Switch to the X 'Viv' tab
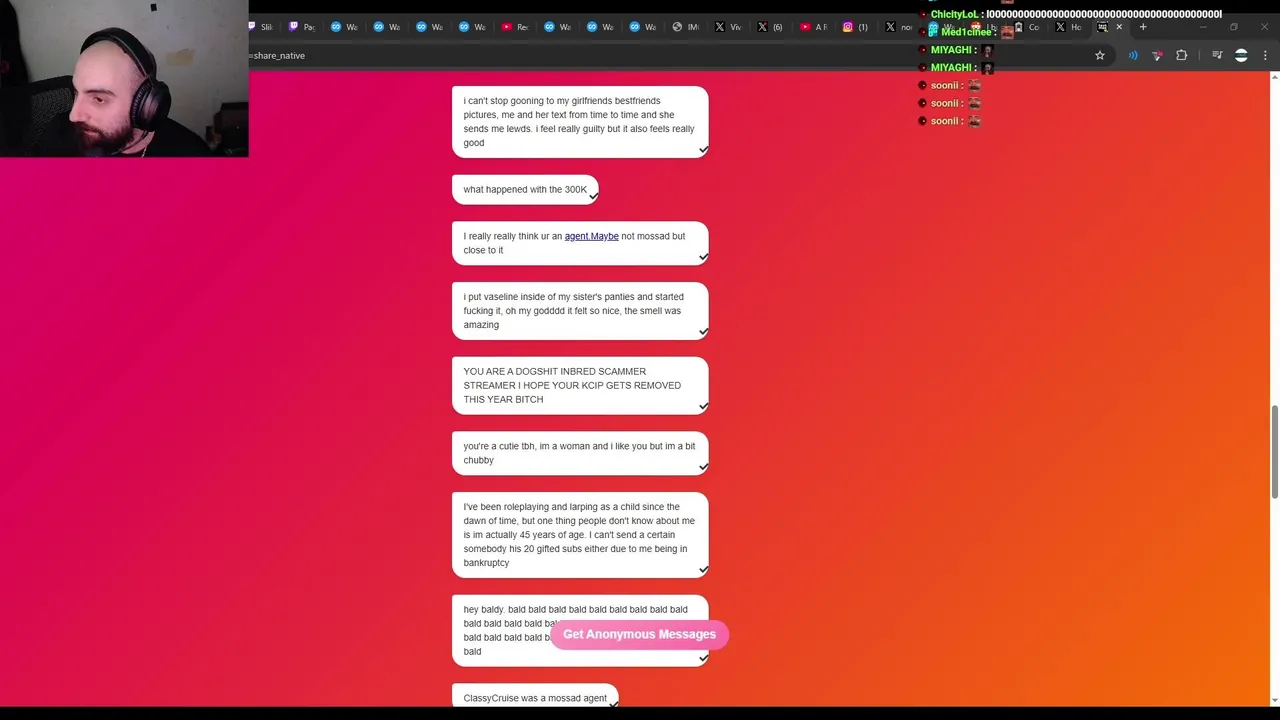 [729, 27]
